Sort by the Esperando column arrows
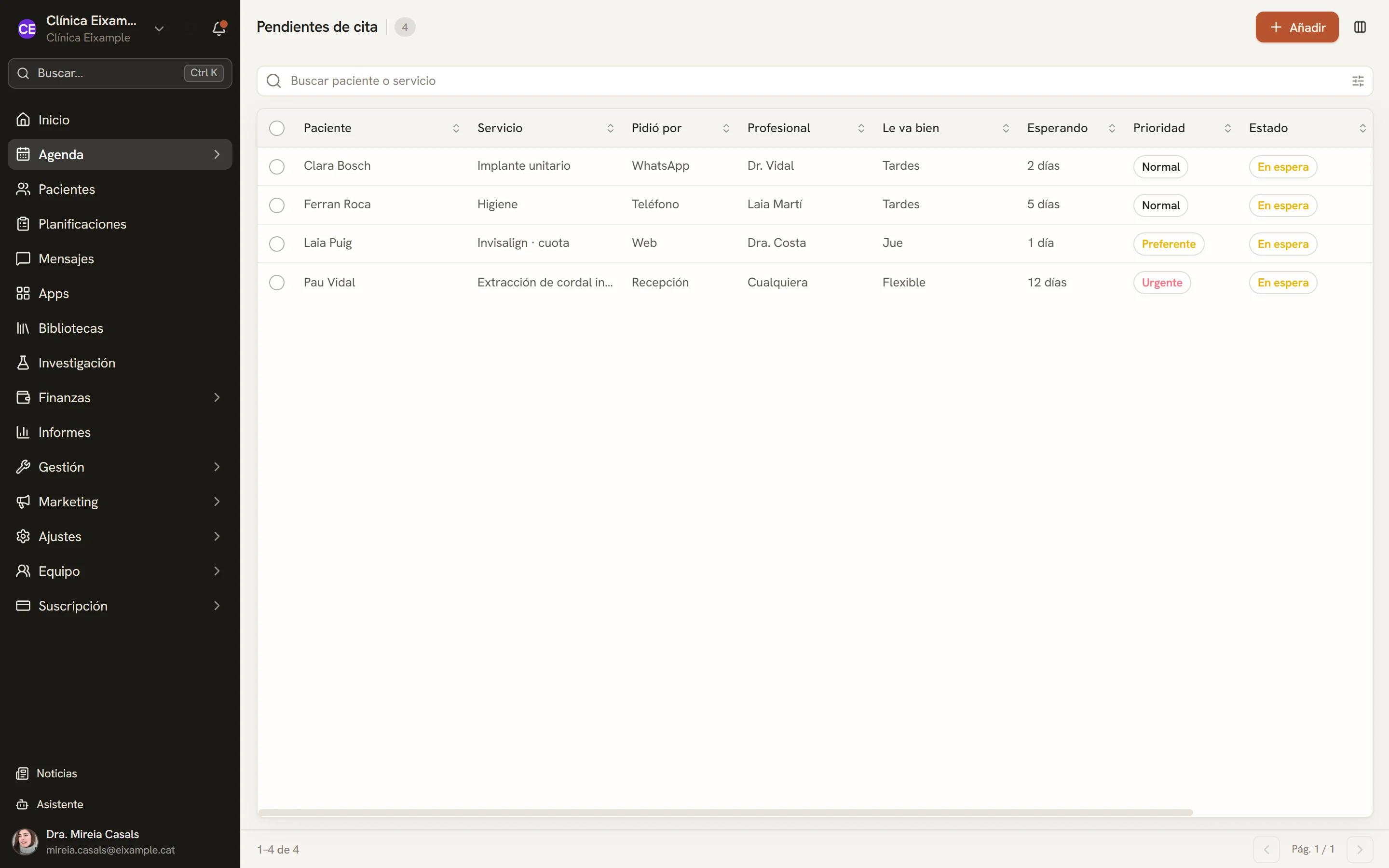Viewport: 1389px width, 868px height. click(1112, 128)
